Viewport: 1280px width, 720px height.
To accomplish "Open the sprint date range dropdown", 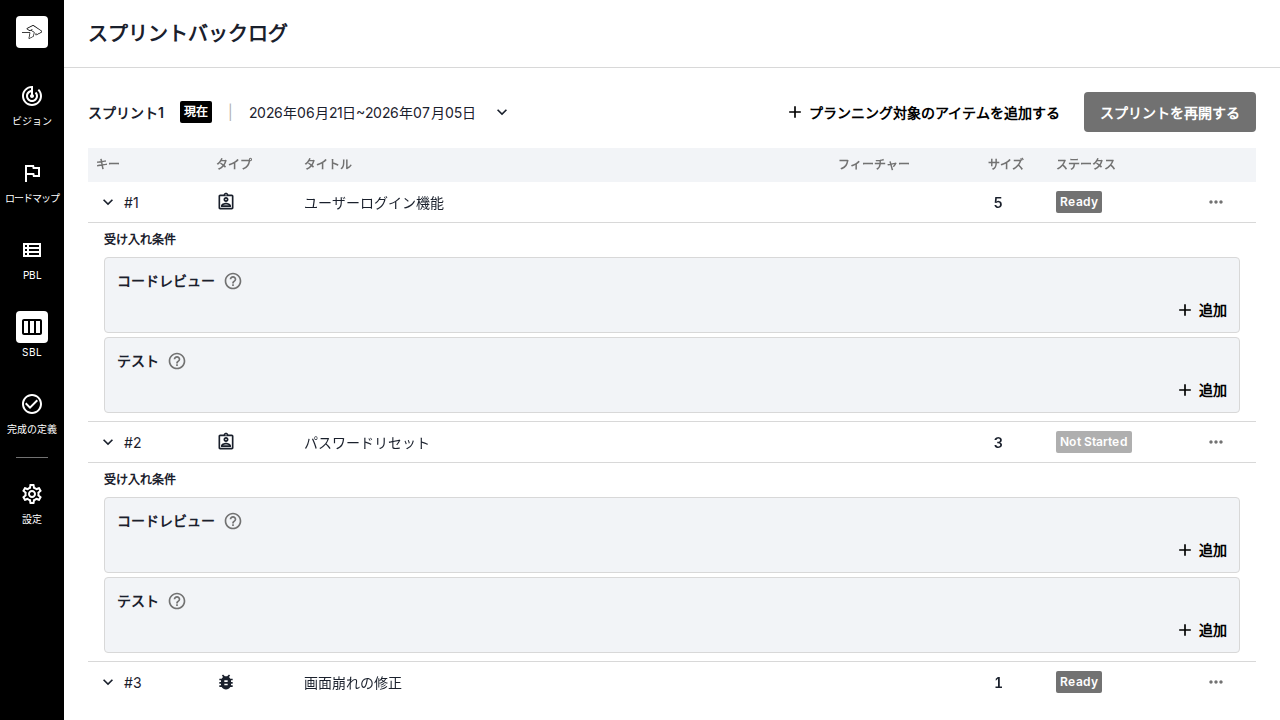I will [502, 112].
